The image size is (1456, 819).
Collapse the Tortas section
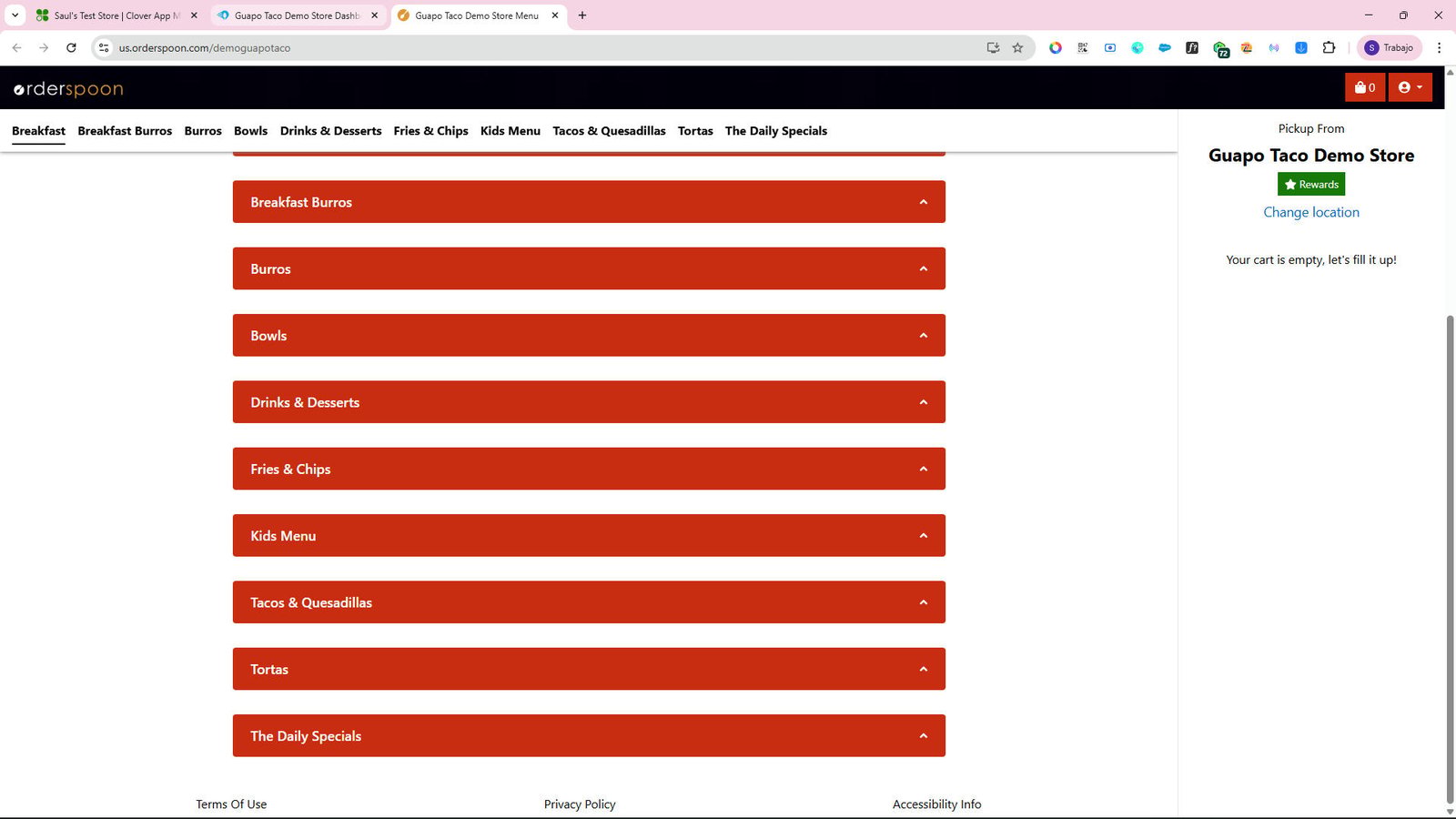pyautogui.click(x=589, y=669)
